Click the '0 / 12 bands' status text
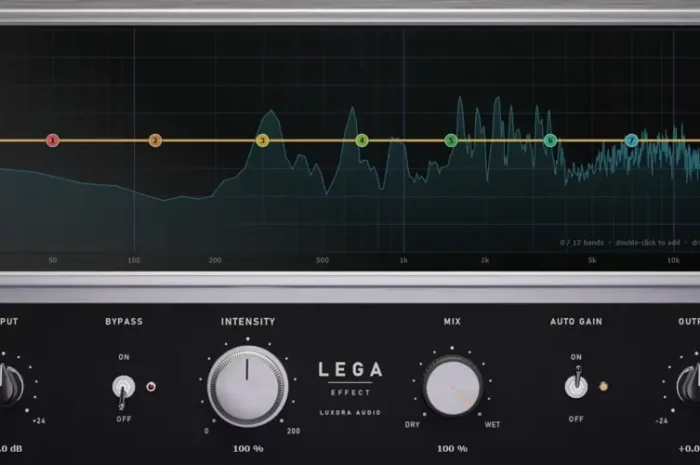The height and width of the screenshot is (465, 700). pos(582,243)
